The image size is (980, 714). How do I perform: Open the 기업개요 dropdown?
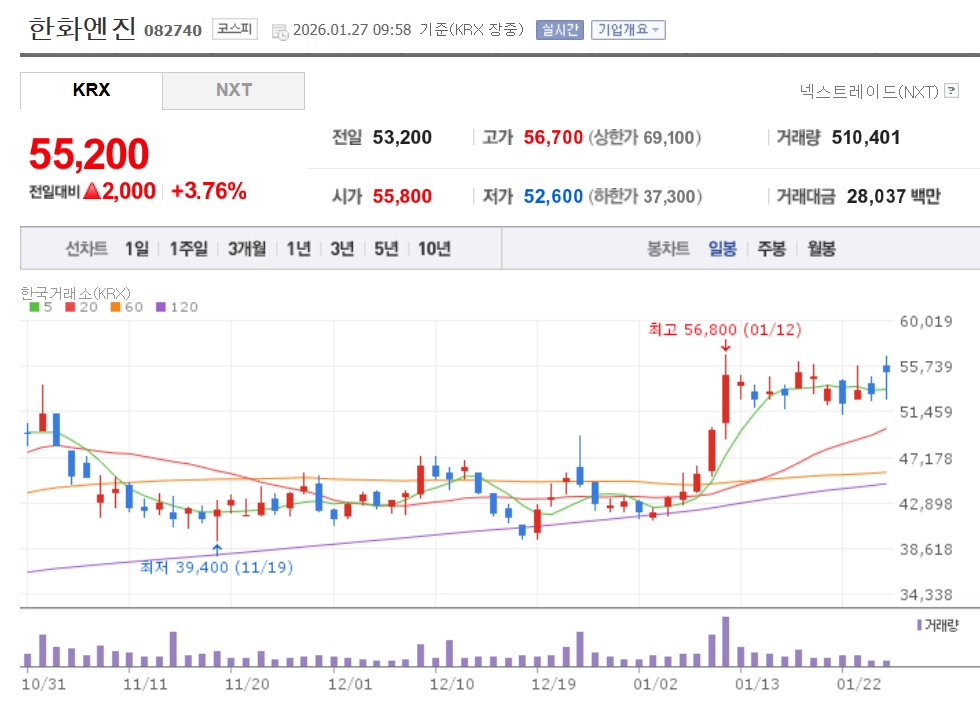click(x=628, y=30)
